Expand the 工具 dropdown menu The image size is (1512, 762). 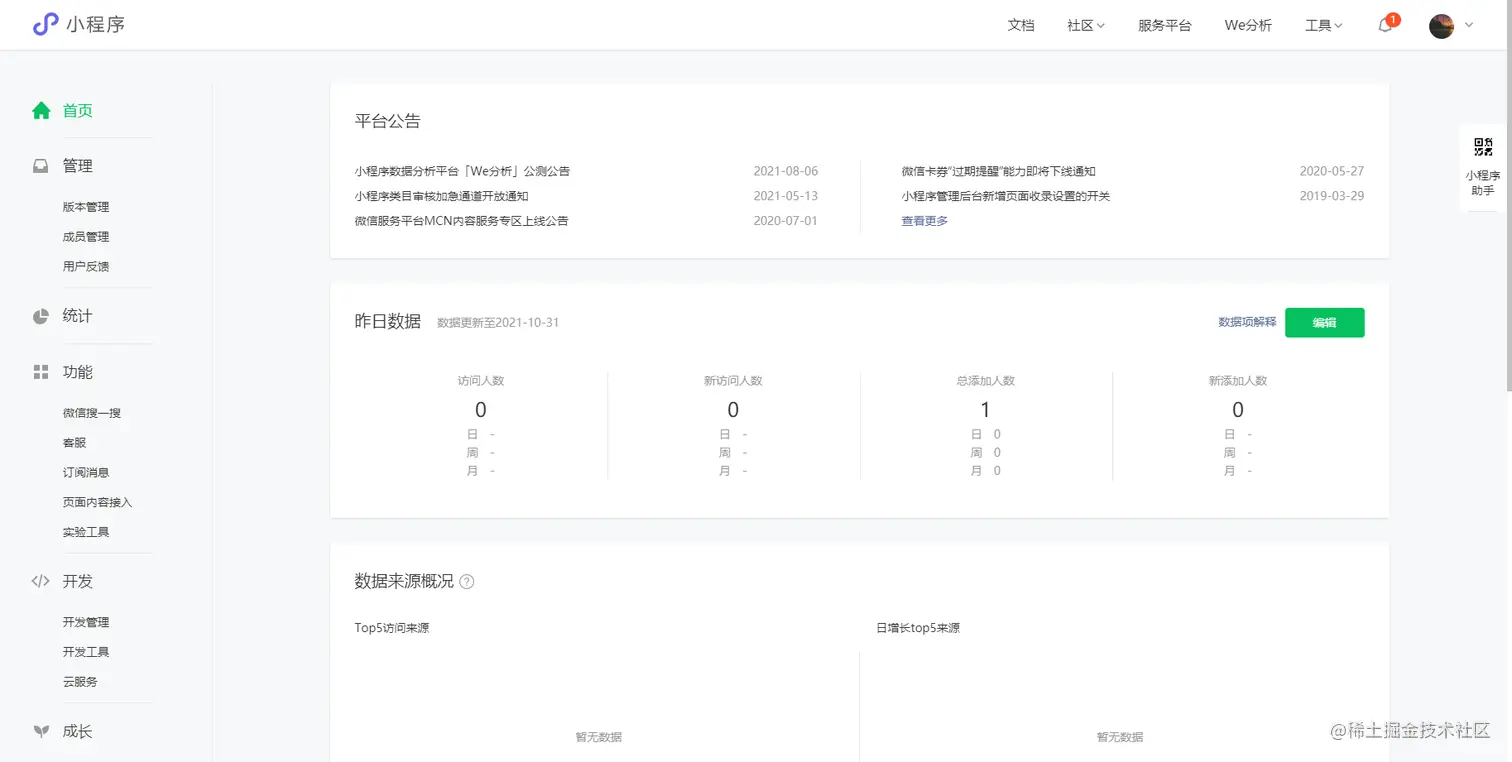1324,26
